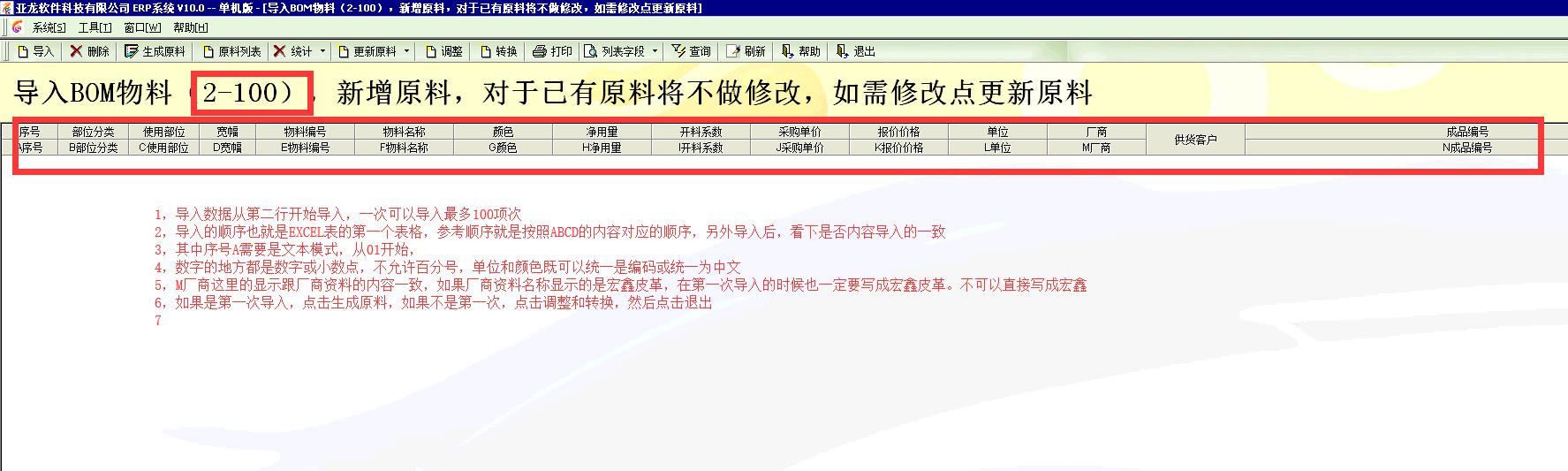The width and height of the screenshot is (1568, 471).
Task: Click the 删除 delete toolbar button
Action: tap(89, 51)
